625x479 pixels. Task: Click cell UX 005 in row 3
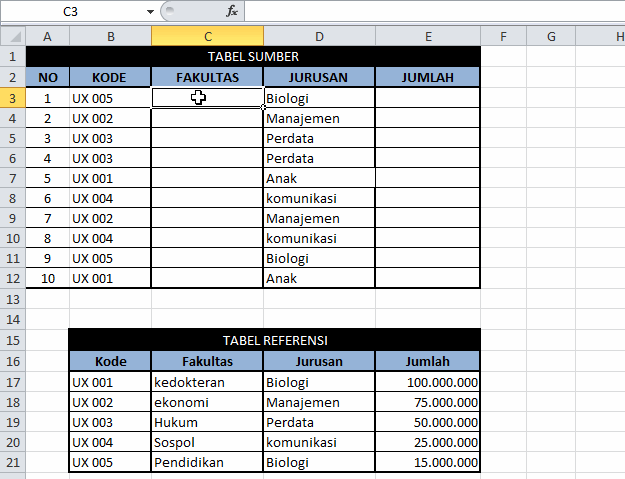click(x=110, y=98)
